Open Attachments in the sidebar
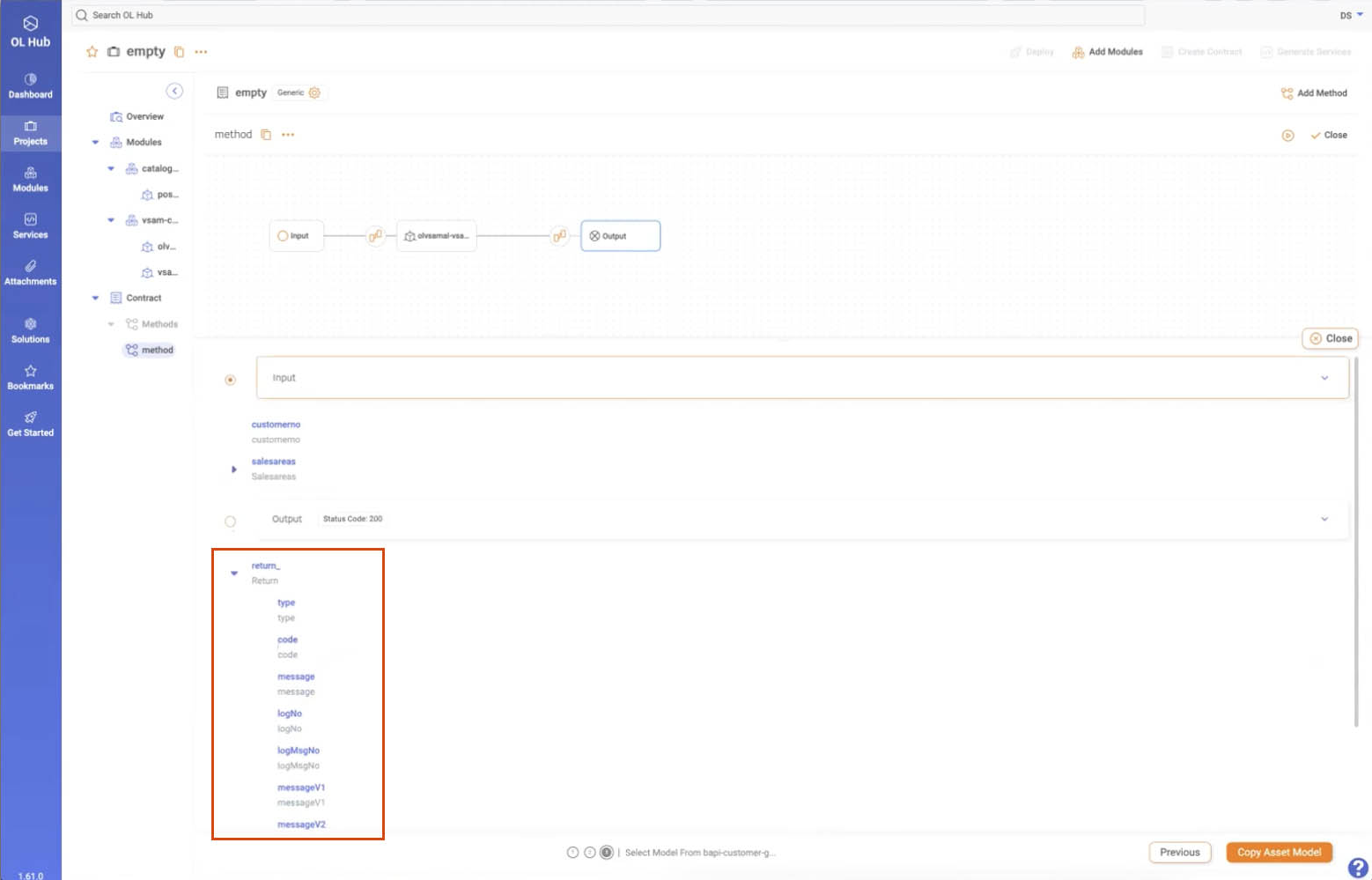The image size is (1372, 880). click(30, 273)
